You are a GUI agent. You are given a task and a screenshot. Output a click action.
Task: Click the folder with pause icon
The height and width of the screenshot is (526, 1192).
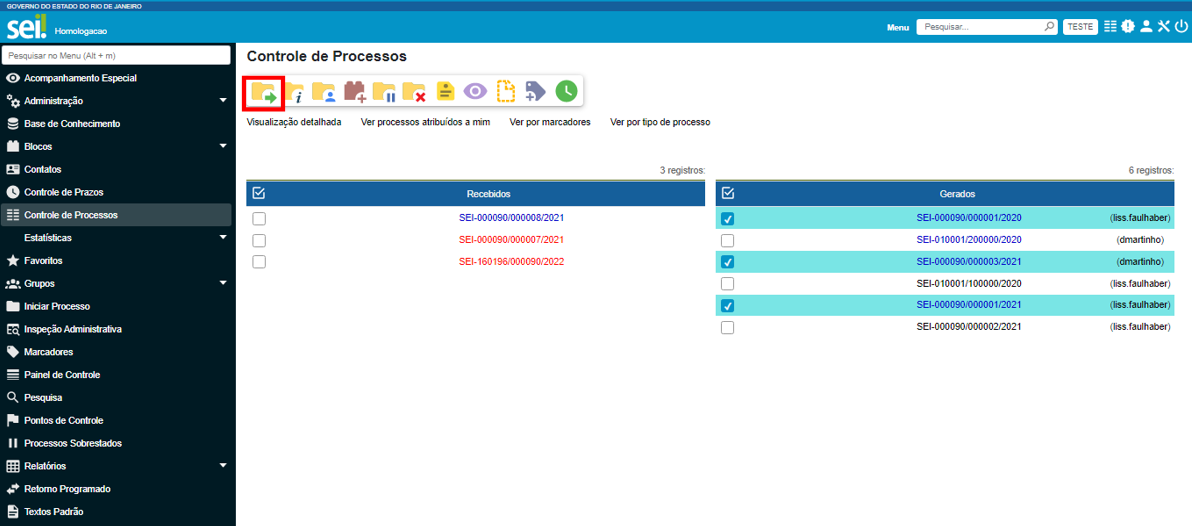pos(384,92)
